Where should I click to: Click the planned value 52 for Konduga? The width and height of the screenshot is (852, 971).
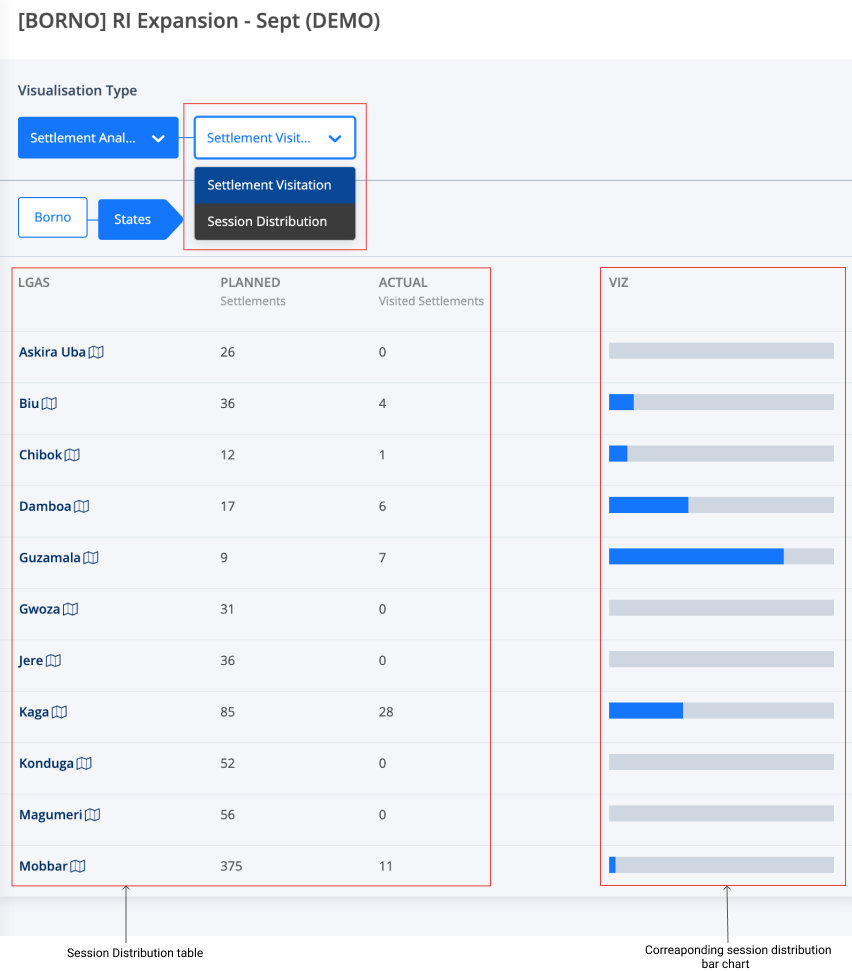(x=228, y=764)
